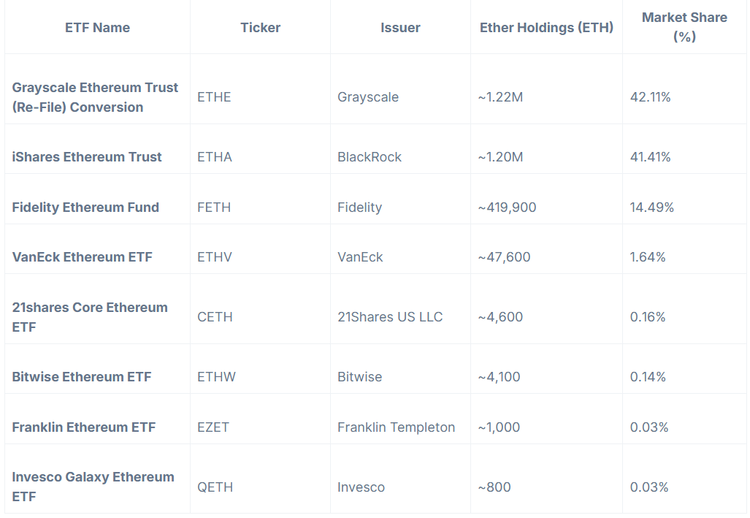
Task: Click the ETHE ticker cell
Action: [214, 97]
